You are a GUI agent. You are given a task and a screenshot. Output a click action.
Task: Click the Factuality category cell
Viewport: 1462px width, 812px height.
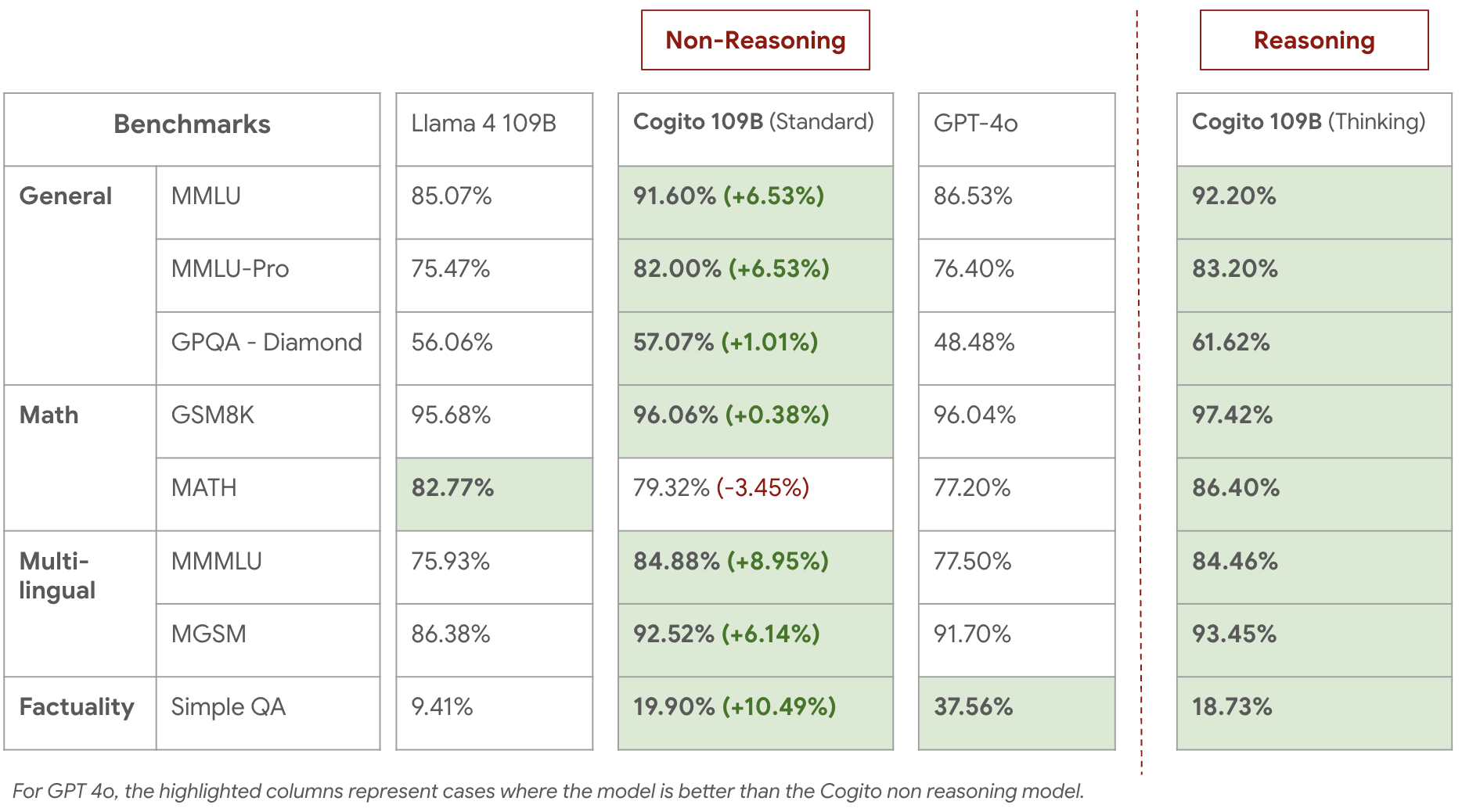(x=79, y=707)
